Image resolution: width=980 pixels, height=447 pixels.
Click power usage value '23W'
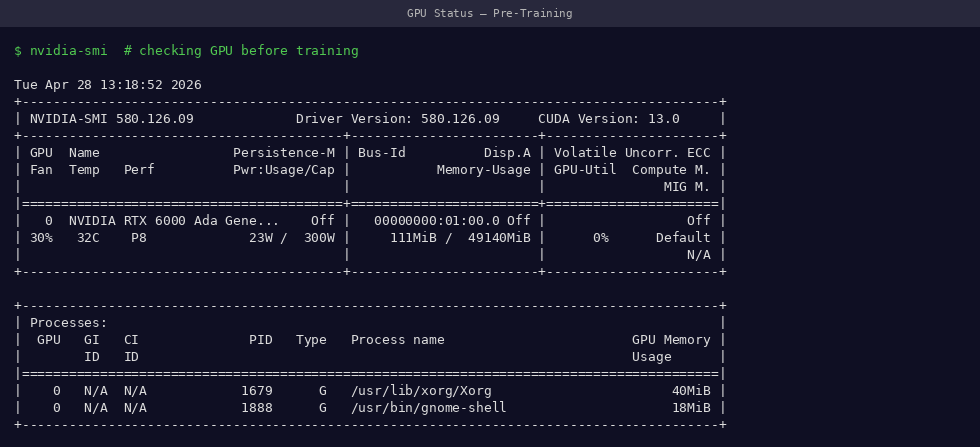pyautogui.click(x=261, y=238)
